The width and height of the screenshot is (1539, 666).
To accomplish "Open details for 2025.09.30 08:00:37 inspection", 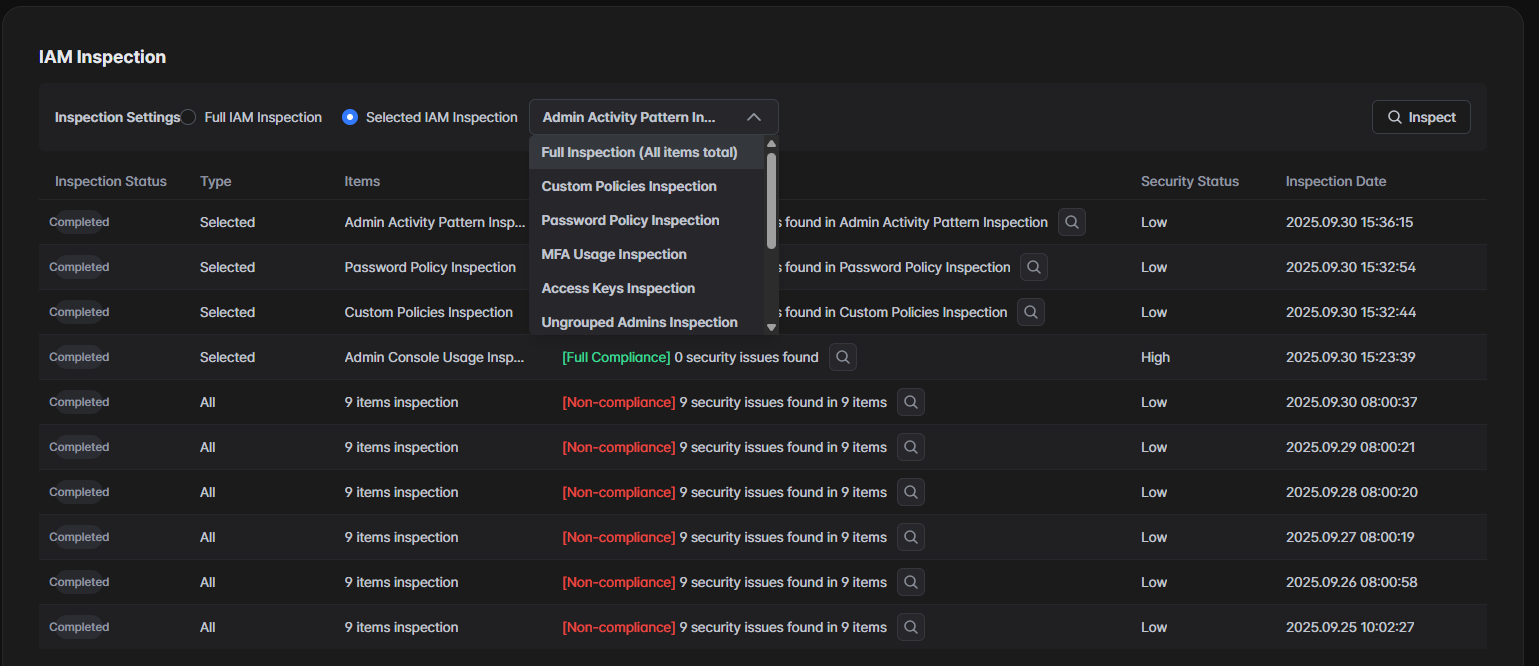I will tap(911, 402).
